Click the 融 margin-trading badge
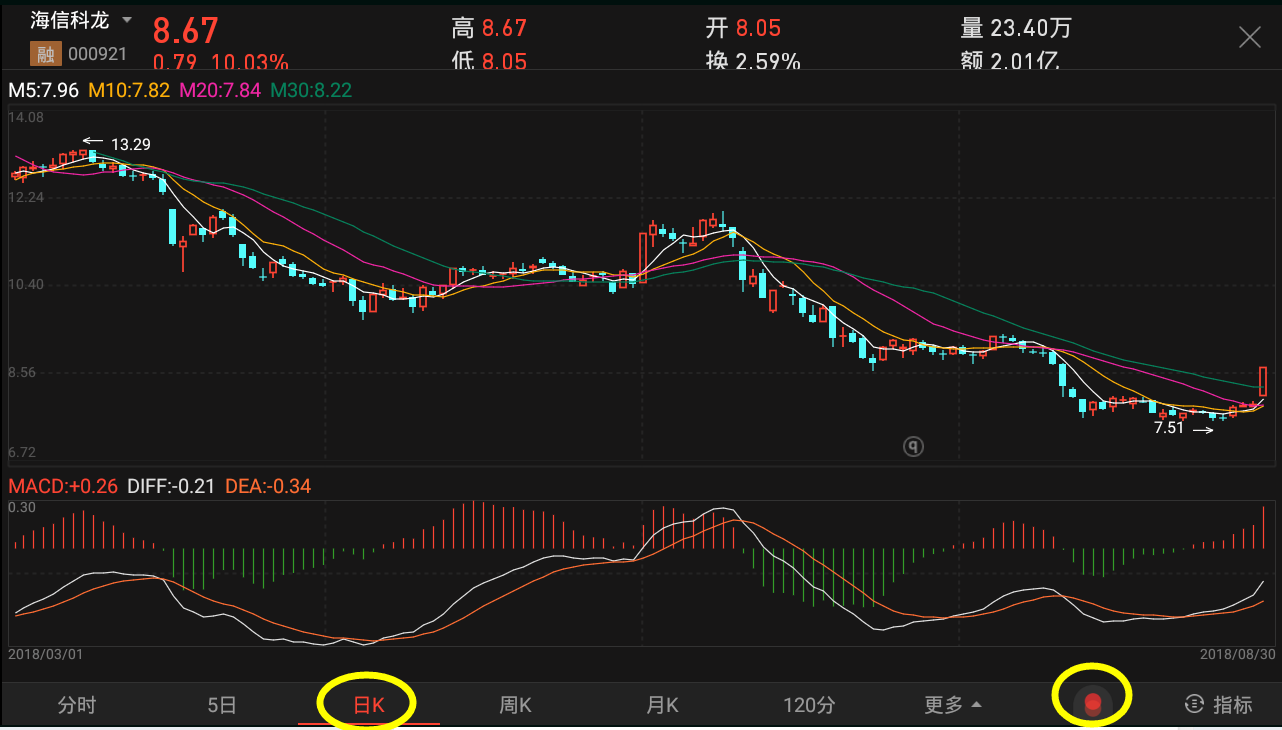 click(46, 53)
